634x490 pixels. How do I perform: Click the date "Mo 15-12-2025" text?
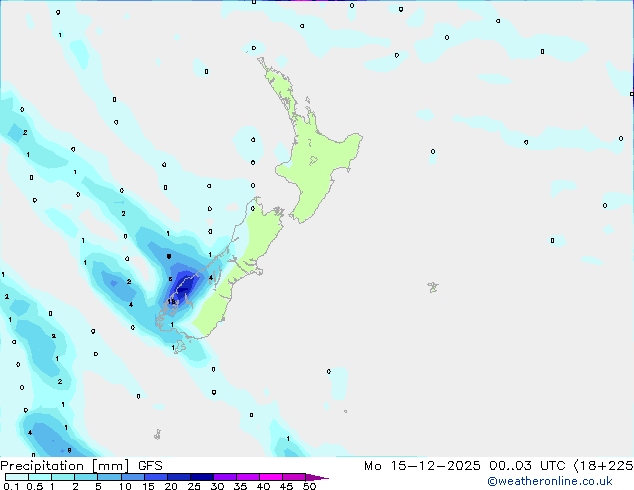(422, 466)
